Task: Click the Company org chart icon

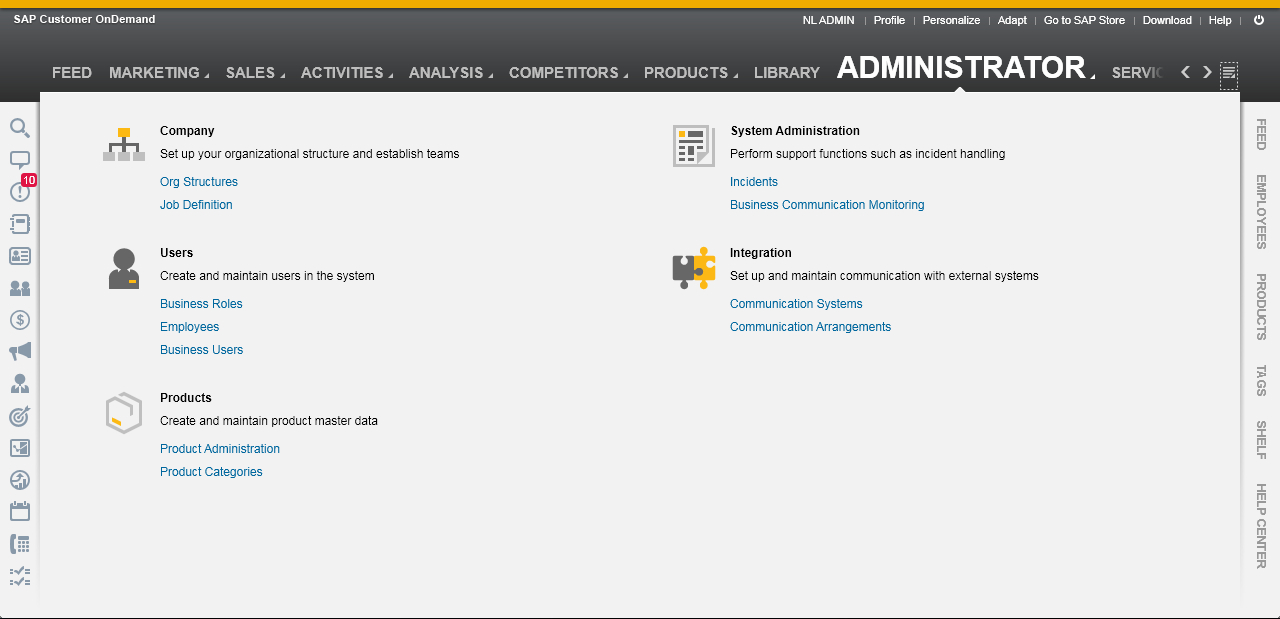Action: 124,144
